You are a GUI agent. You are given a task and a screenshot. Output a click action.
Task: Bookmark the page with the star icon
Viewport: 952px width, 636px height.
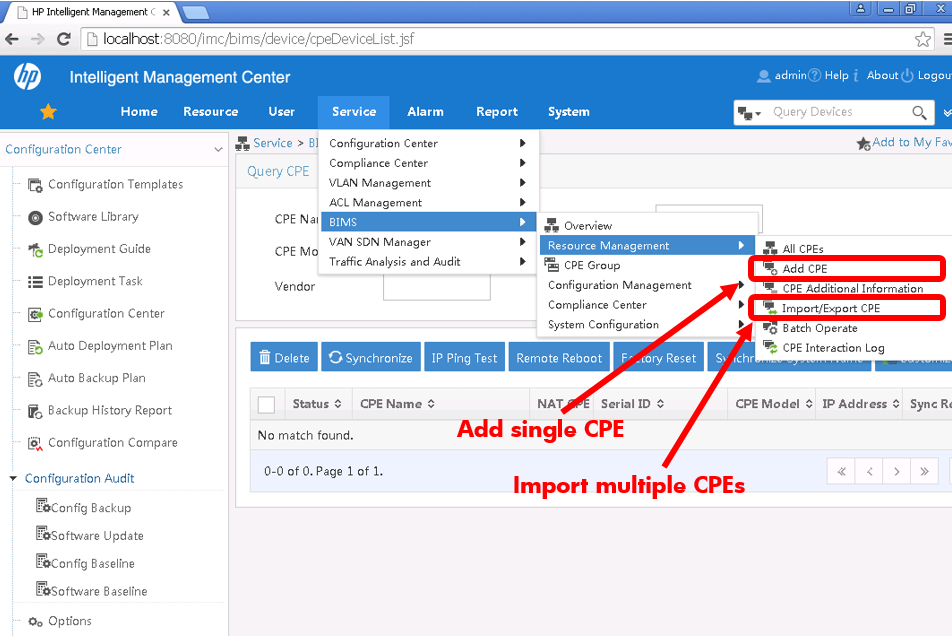[x=923, y=39]
